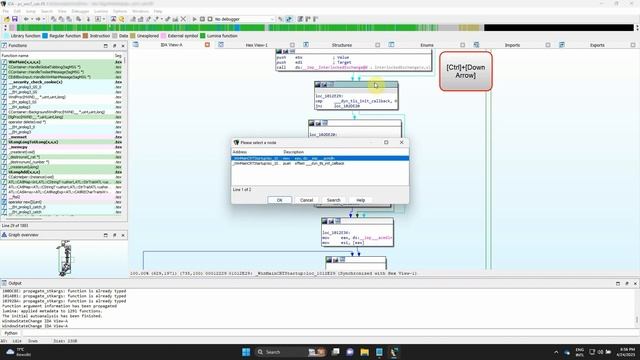Close the IDA View-A tab
The image size is (640, 360).
[207, 45]
